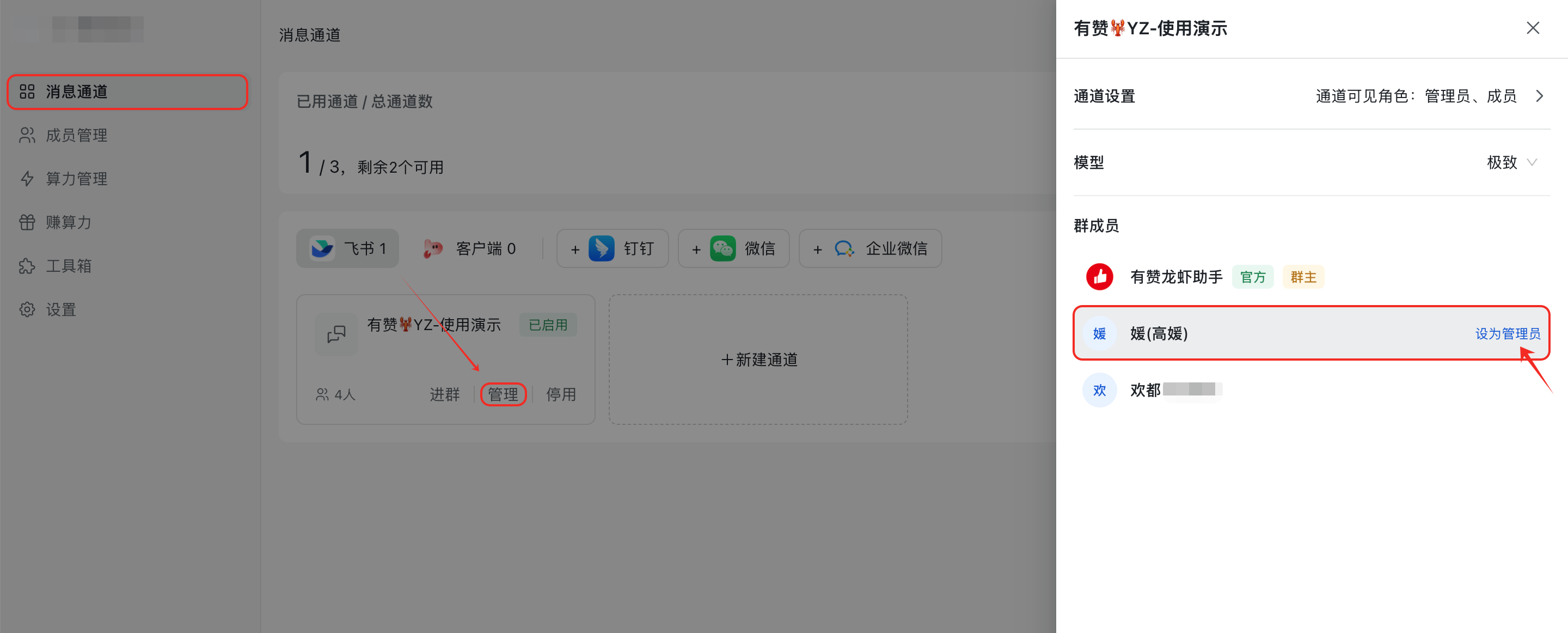Screen dimensions: 1568x633
Task: Click the 有赞龙虾助手 member name
Action: coord(1176,277)
